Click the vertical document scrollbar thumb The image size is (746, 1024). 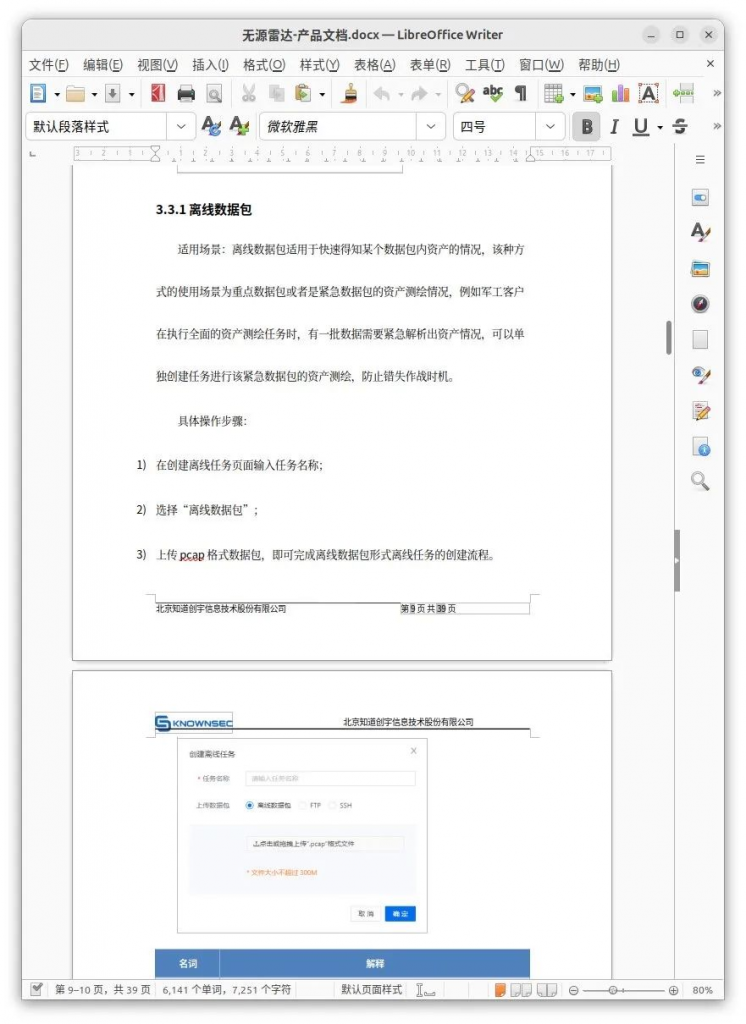[x=669, y=337]
